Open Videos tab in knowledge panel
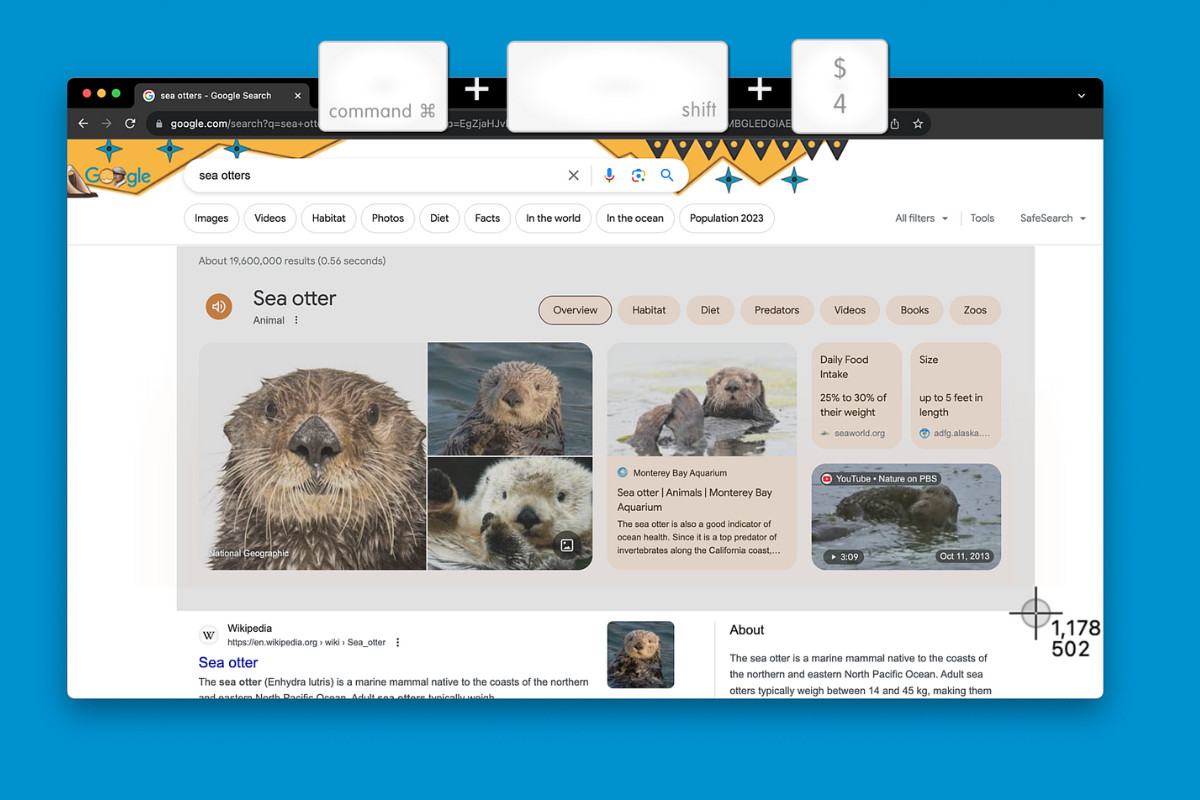The image size is (1200, 800). coord(850,310)
